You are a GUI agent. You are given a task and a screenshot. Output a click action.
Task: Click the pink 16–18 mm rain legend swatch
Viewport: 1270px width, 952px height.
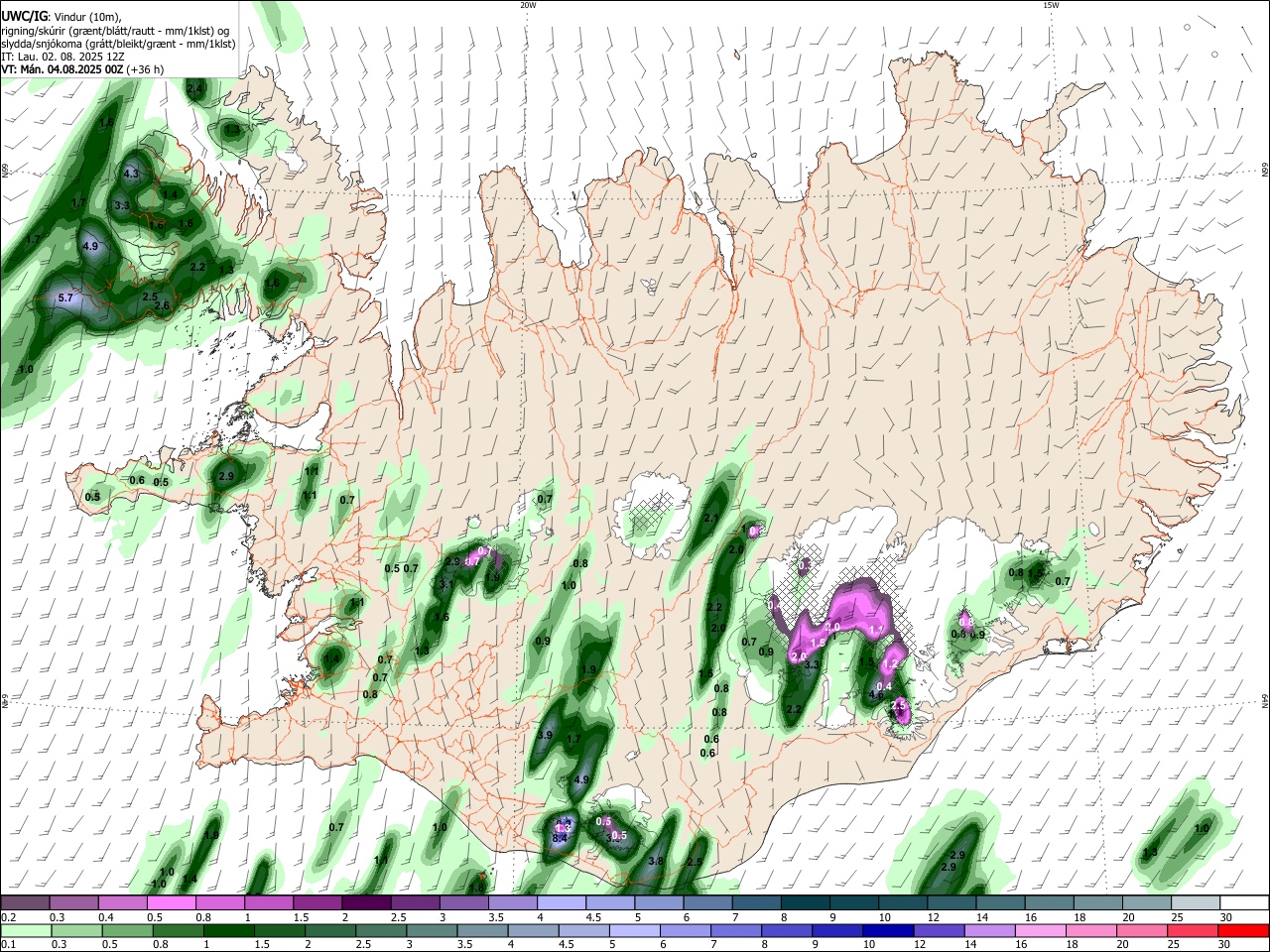[1042, 930]
